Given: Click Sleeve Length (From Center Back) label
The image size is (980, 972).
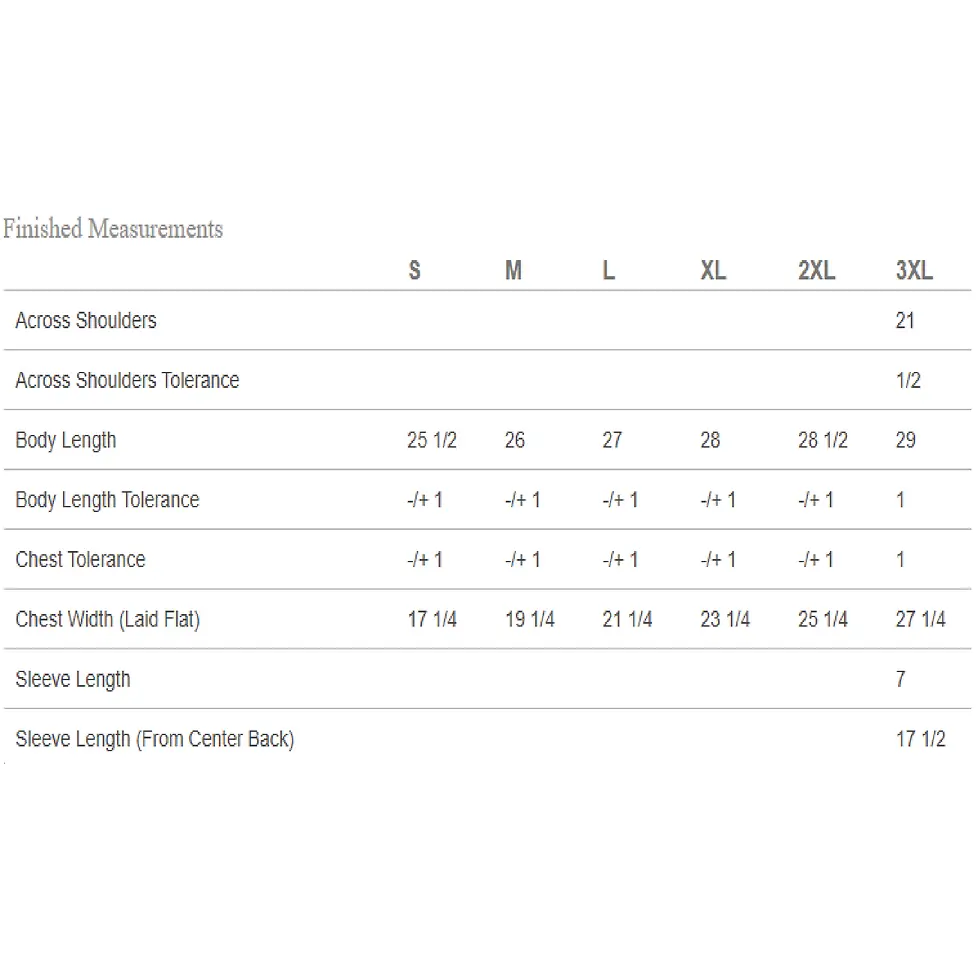Looking at the screenshot, I should (x=155, y=739).
